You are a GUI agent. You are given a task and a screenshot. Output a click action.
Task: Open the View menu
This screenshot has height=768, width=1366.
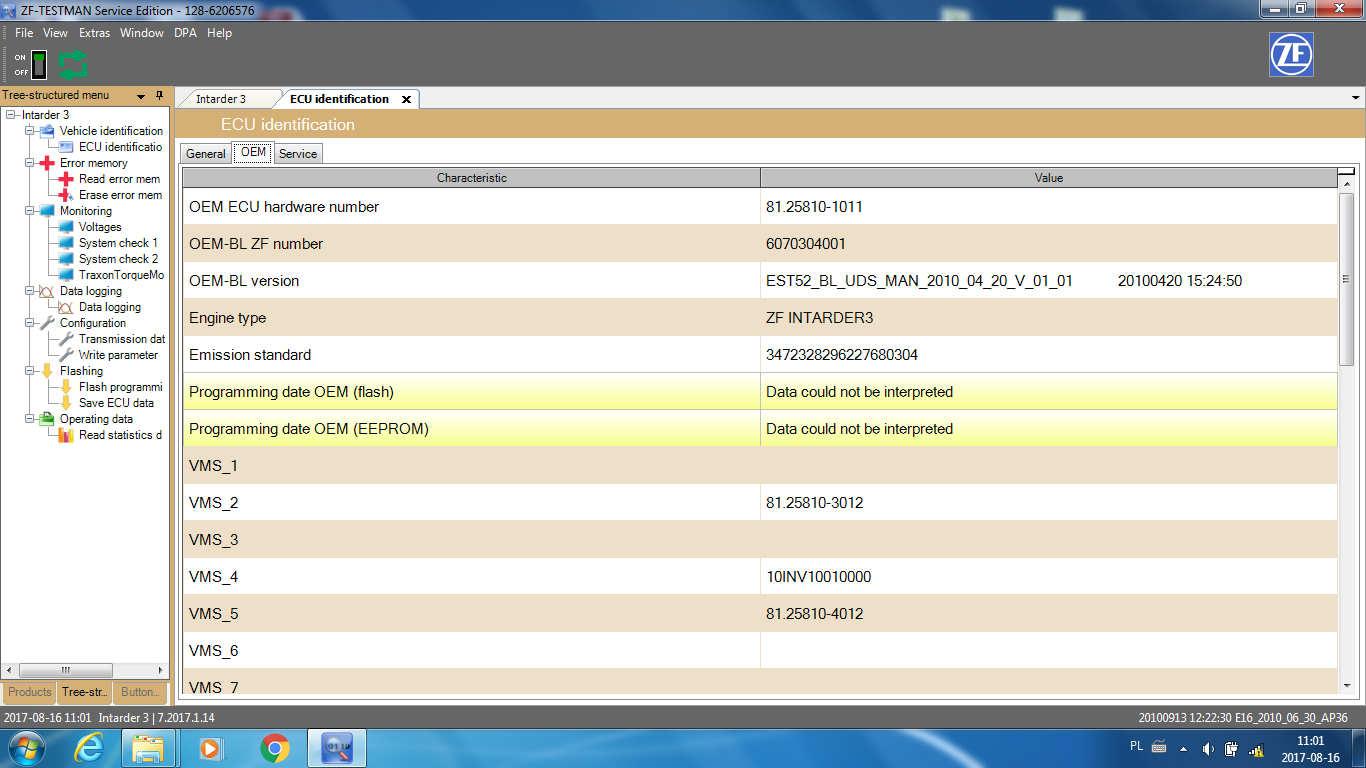tap(56, 33)
